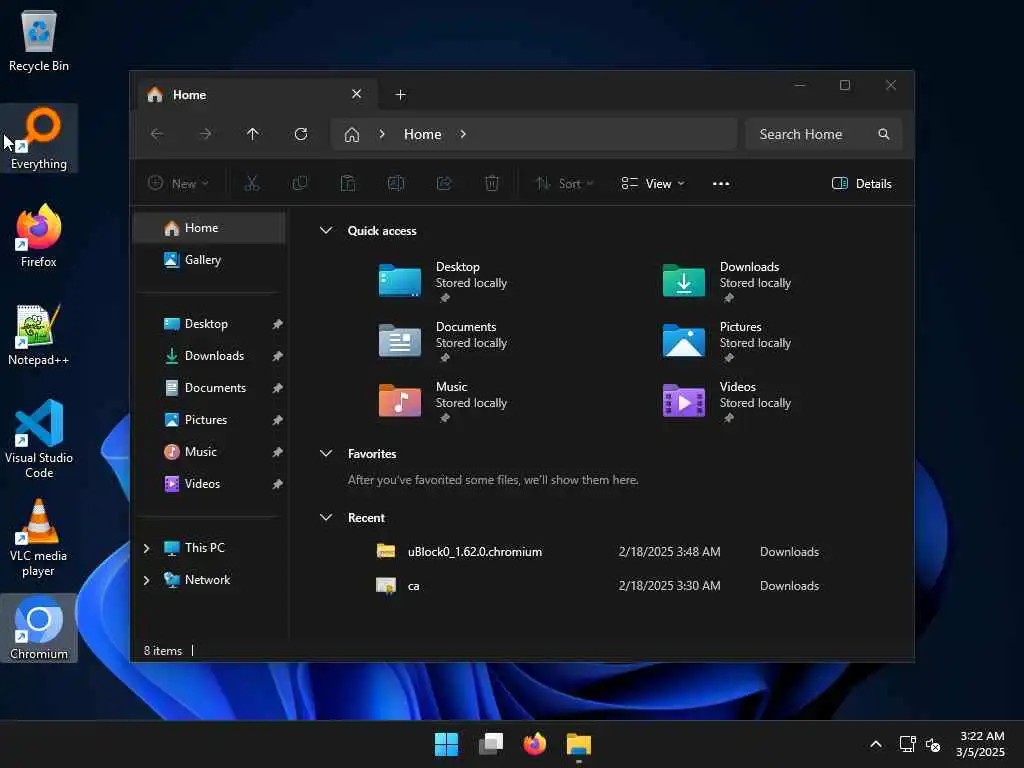Toggle the Details pane
Viewport: 1024px width, 768px height.
pyautogui.click(x=861, y=184)
